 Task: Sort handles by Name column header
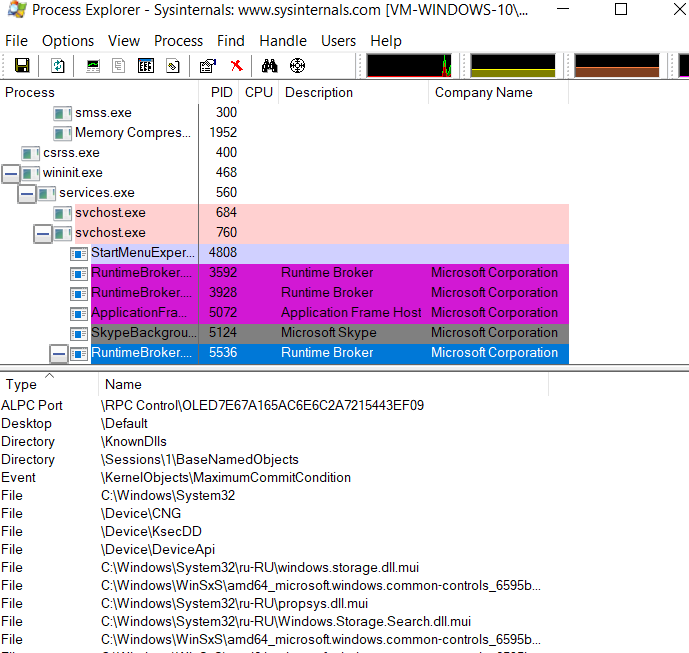coord(324,385)
